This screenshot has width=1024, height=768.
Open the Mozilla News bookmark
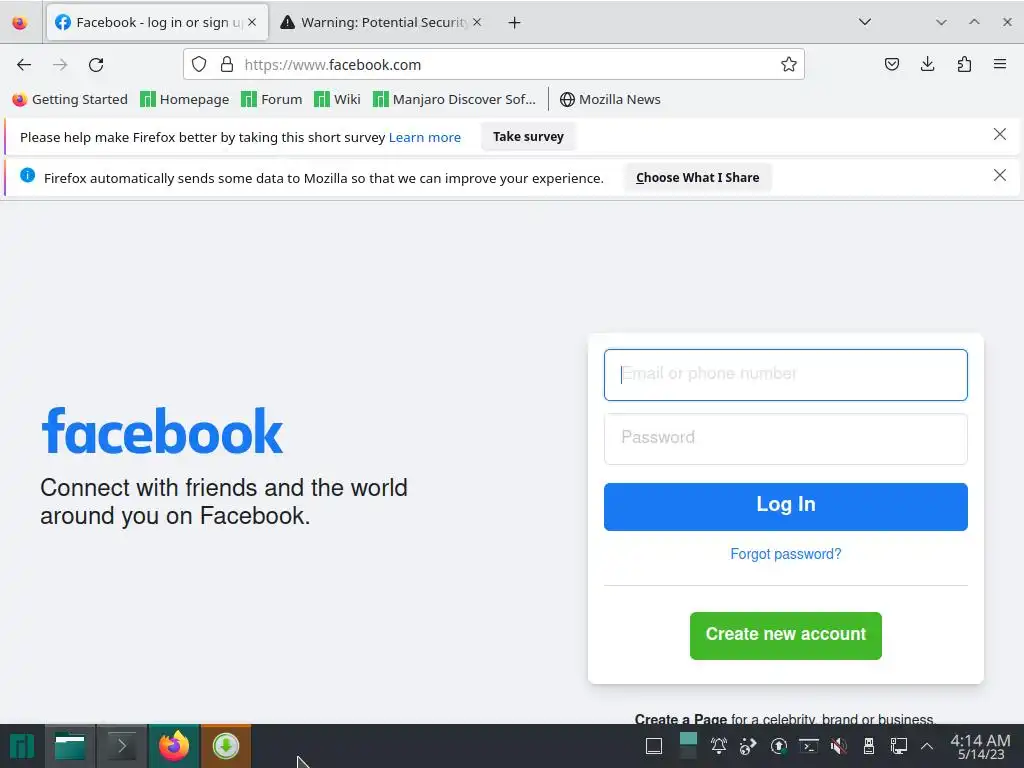point(610,99)
